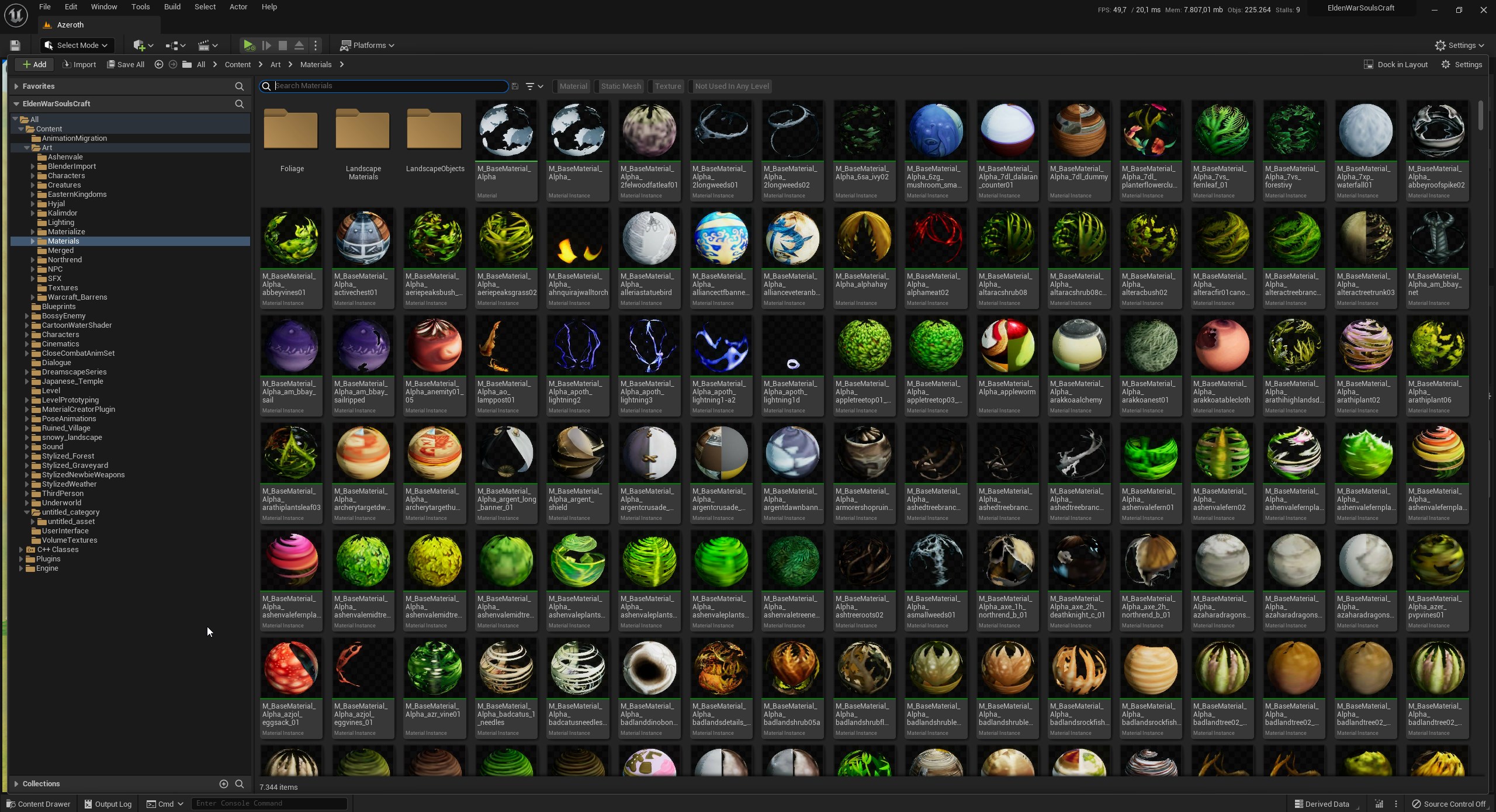Expand the Characters folder under Art
The width and height of the screenshot is (1496, 812).
[x=33, y=176]
